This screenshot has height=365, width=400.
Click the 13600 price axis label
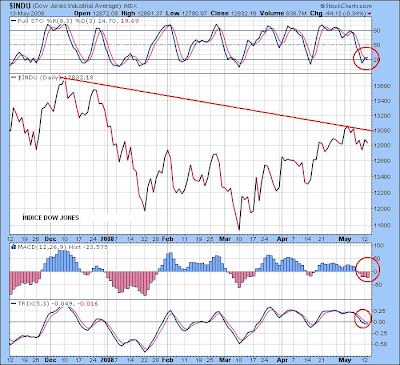382,86
